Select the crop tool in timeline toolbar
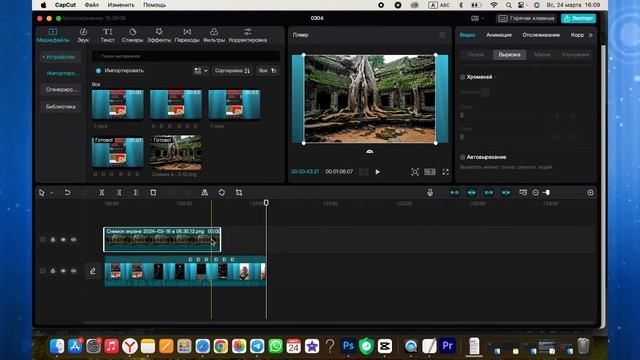This screenshot has width=640, height=360. [x=239, y=193]
